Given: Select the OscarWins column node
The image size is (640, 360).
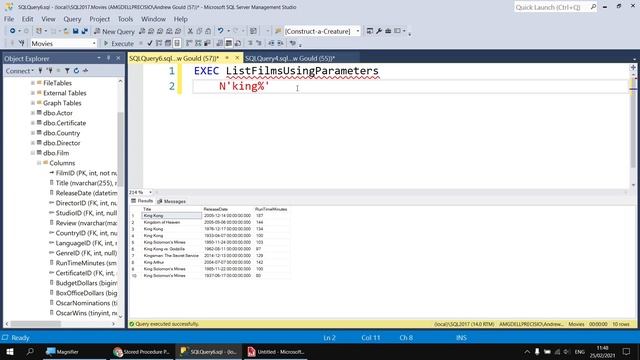Looking at the screenshot, I should [86, 313].
